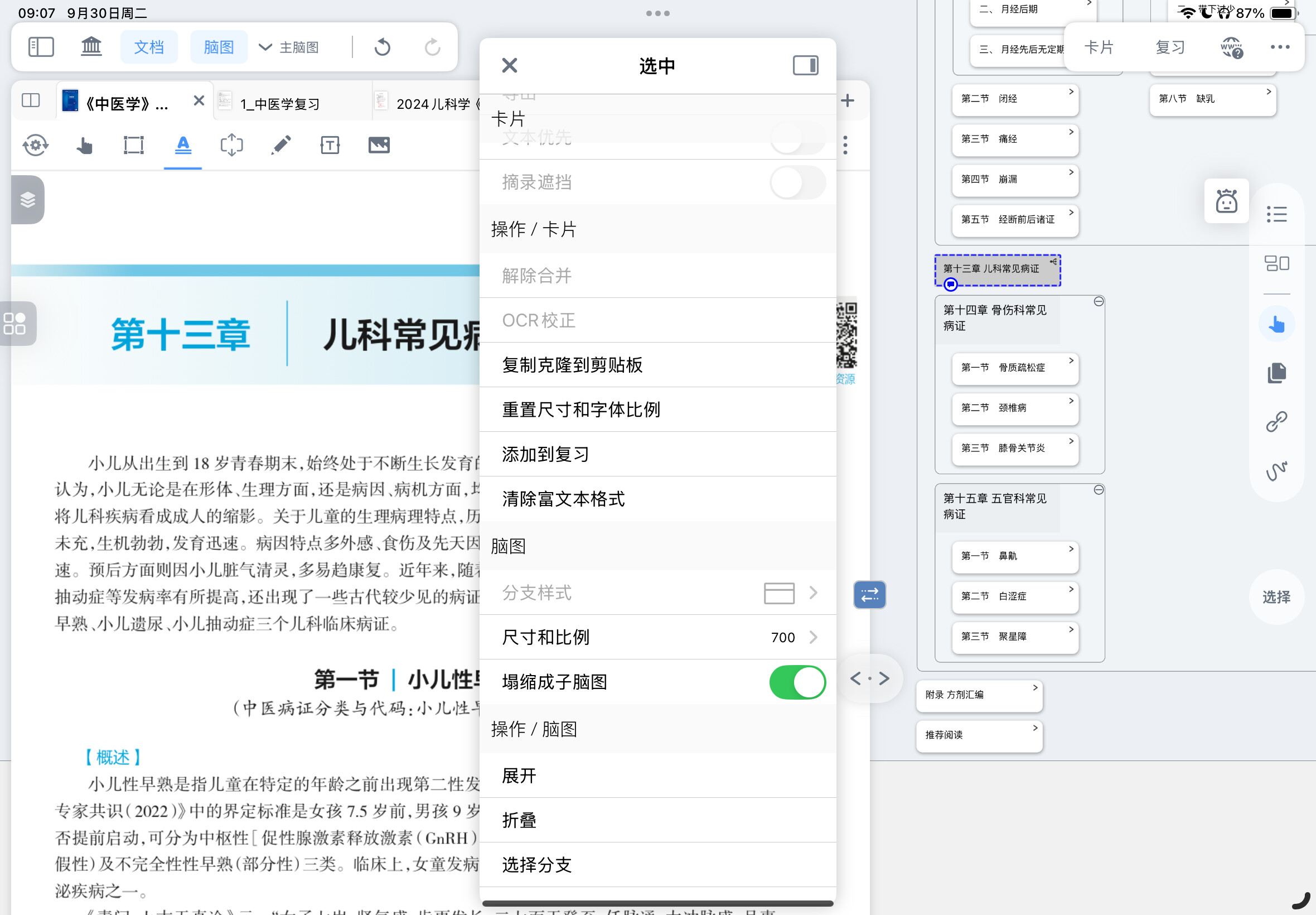Image resolution: width=1316 pixels, height=915 pixels.
Task: Select the hand gesture tool in document toolbar
Action: click(84, 146)
